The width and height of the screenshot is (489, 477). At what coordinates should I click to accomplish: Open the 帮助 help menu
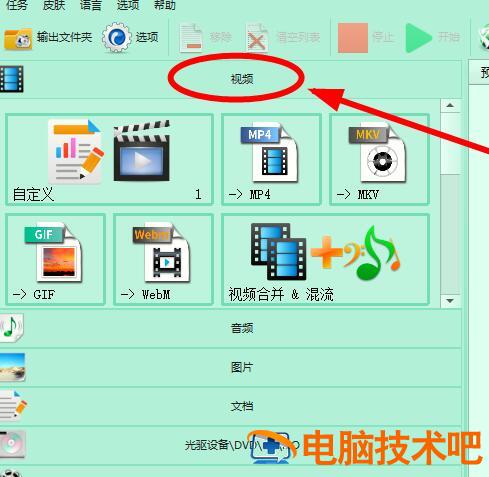pos(164,5)
